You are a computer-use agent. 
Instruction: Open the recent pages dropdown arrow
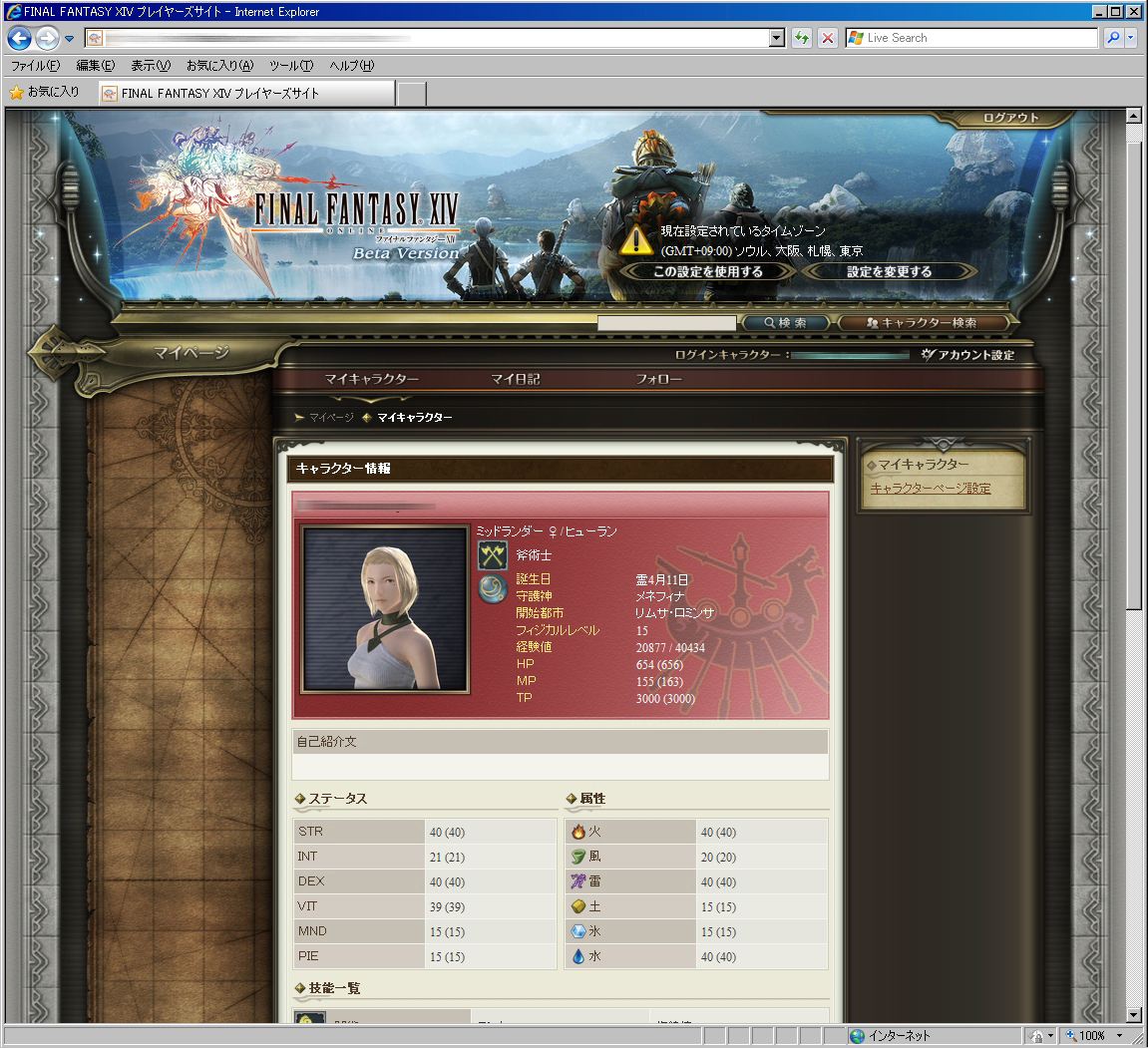(x=69, y=38)
